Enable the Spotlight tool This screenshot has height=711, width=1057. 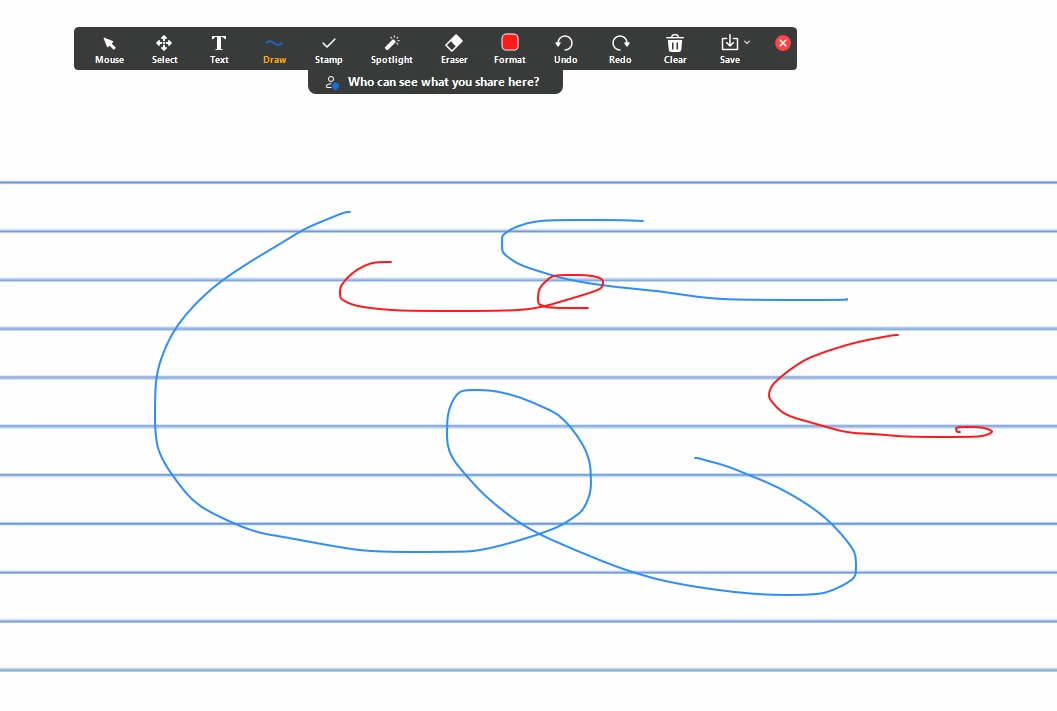pyautogui.click(x=392, y=49)
